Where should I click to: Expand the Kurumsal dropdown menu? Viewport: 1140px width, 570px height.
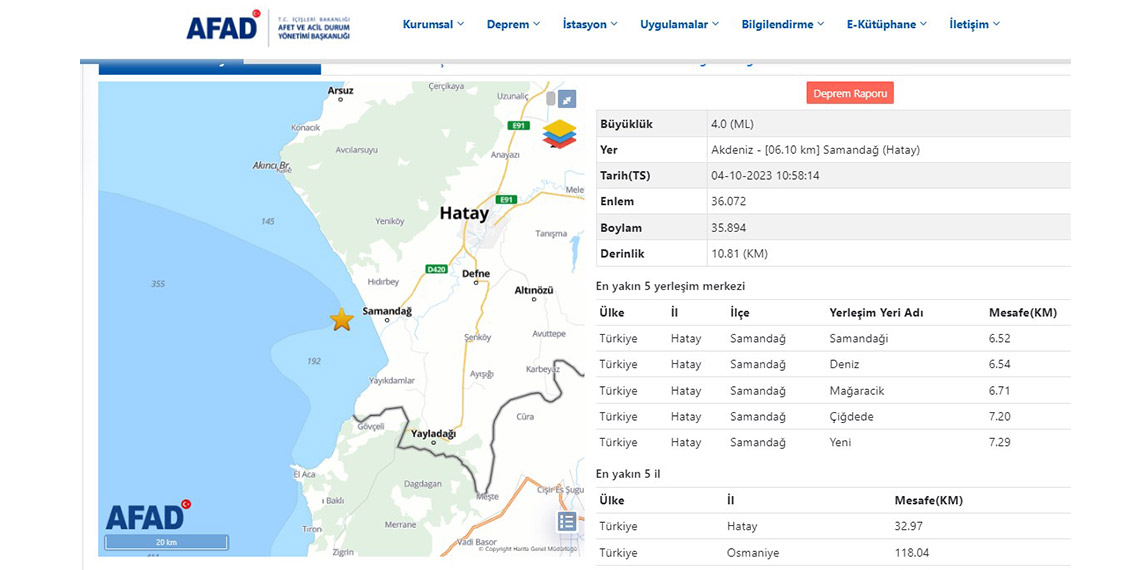tap(433, 24)
